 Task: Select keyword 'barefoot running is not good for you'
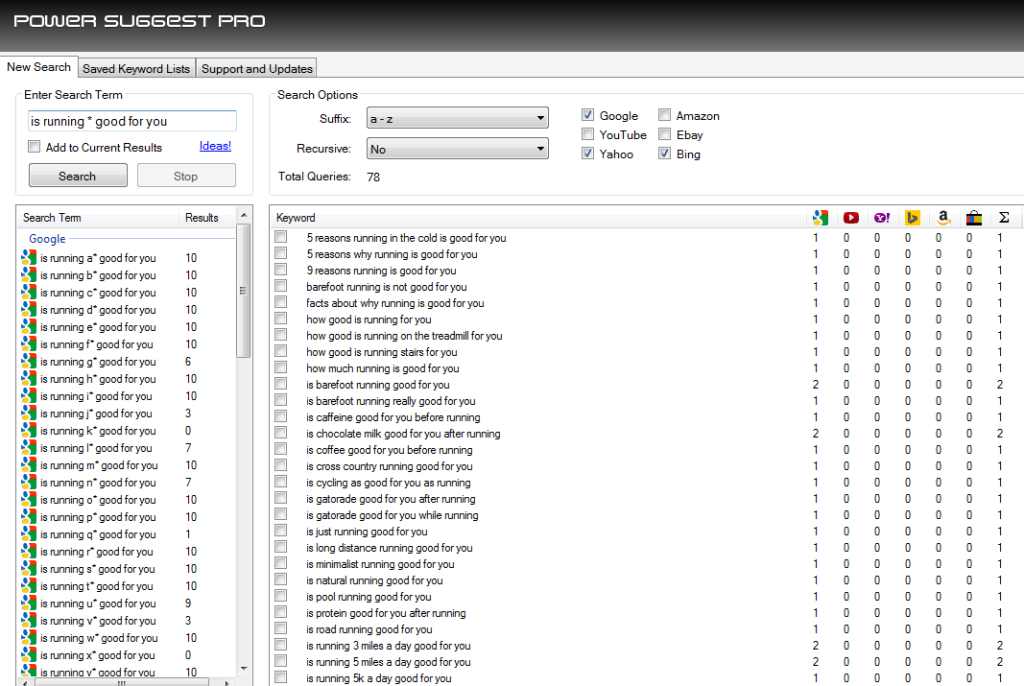tap(386, 286)
